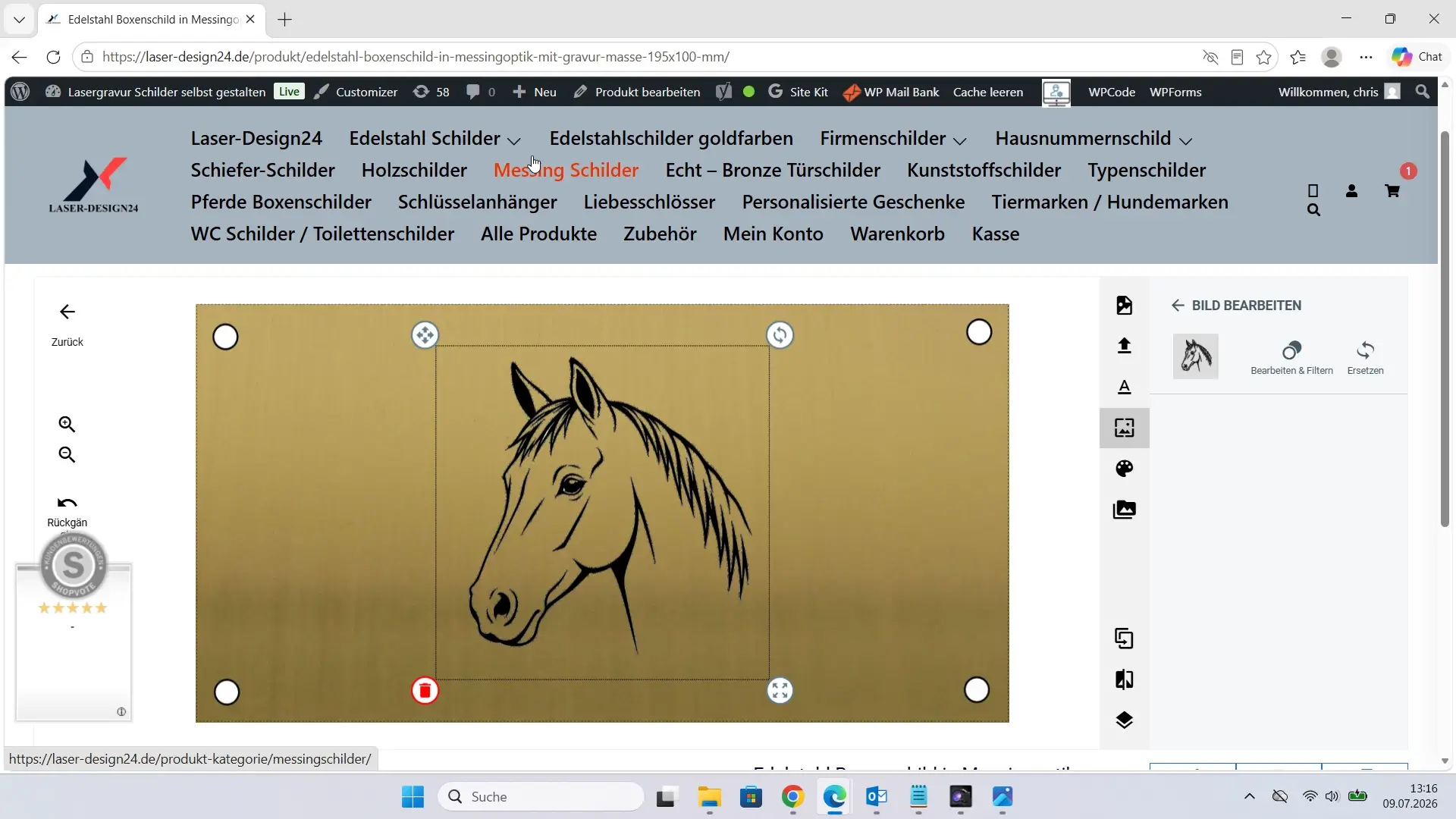Click the upload image icon in sidebar
The image size is (1456, 819).
1124,346
